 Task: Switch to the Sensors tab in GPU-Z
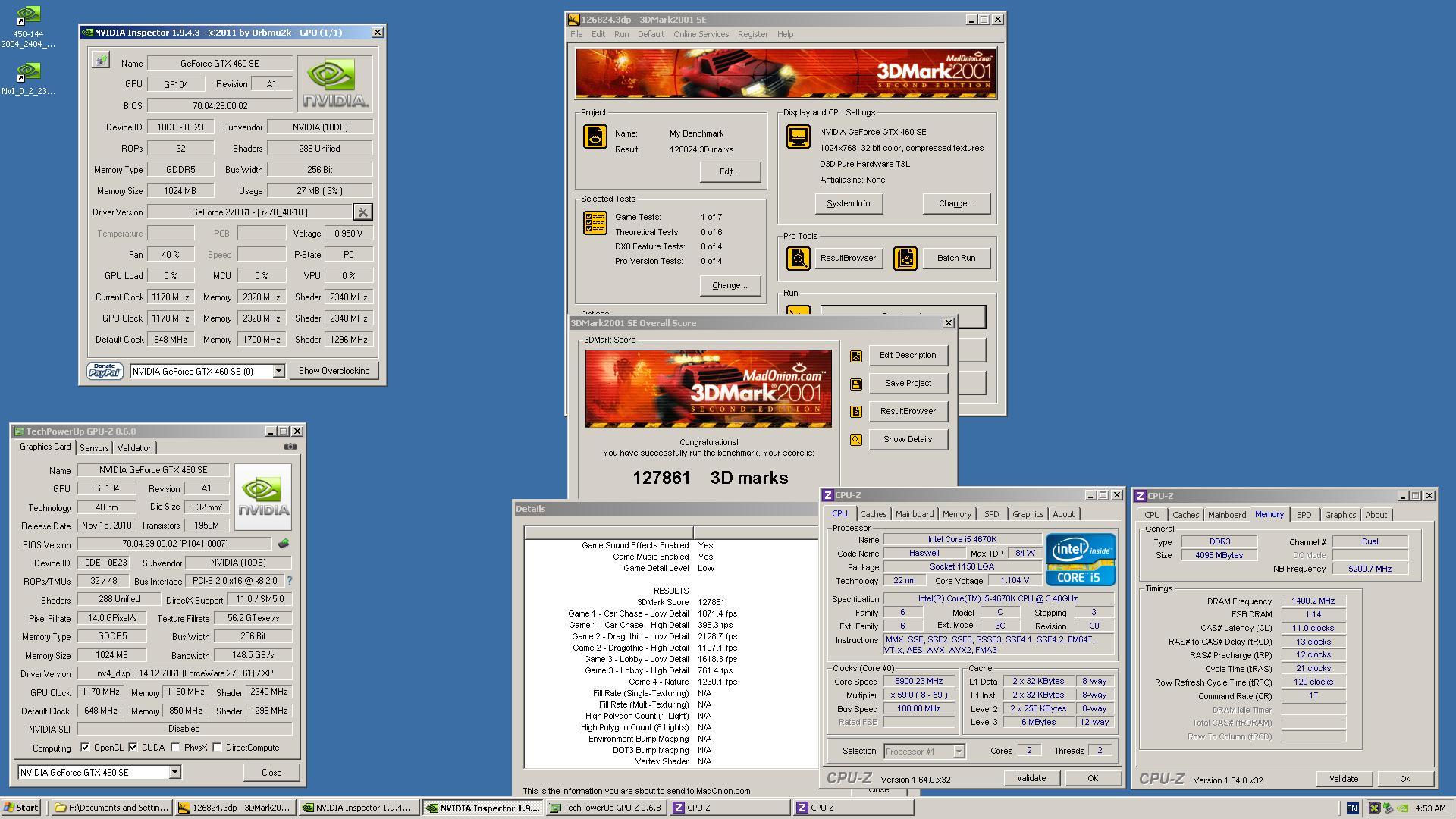pyautogui.click(x=94, y=448)
